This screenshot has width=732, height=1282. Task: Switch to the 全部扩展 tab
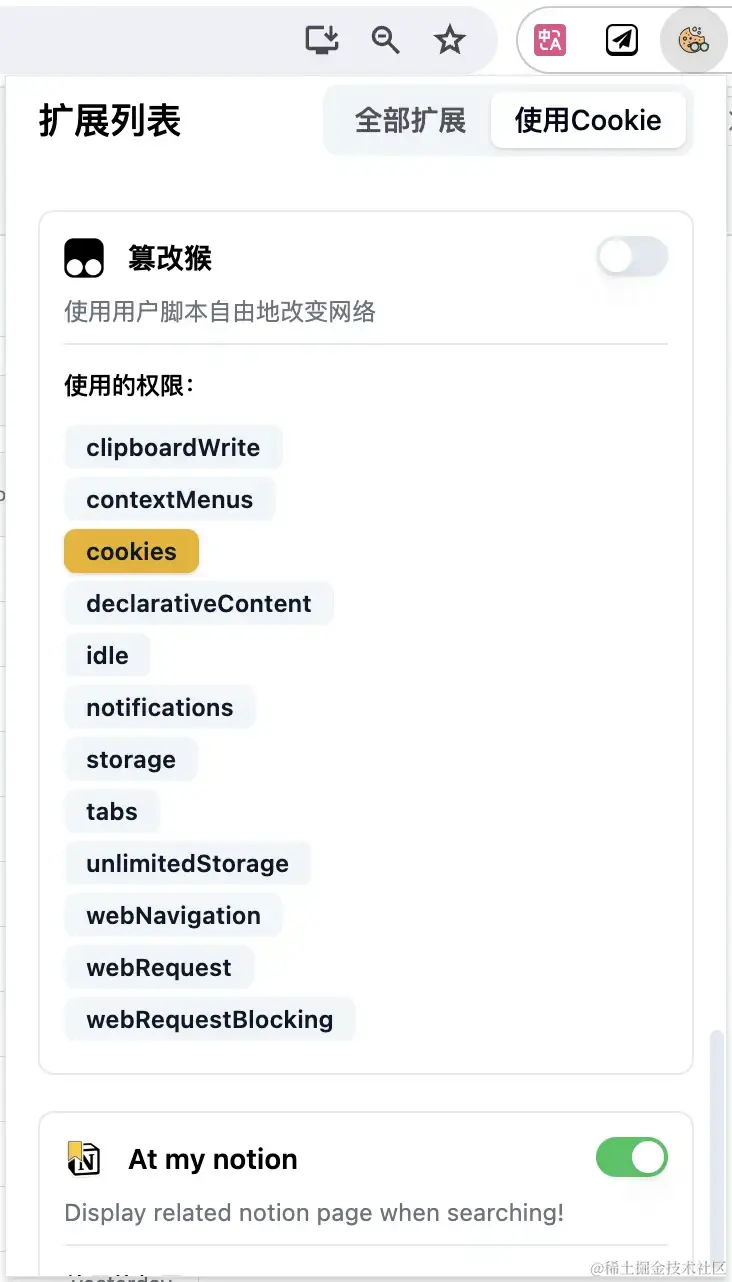coord(410,120)
